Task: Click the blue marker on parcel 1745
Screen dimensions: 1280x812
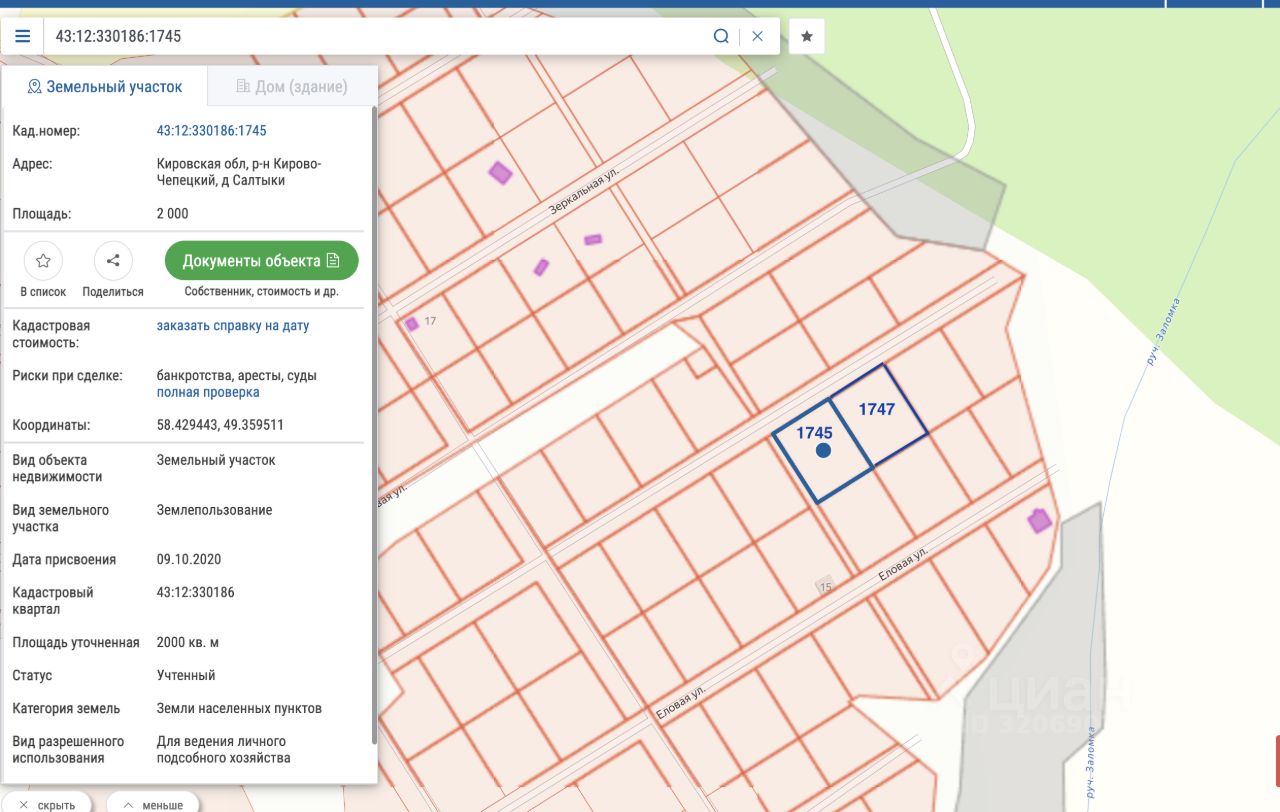Action: click(x=823, y=451)
